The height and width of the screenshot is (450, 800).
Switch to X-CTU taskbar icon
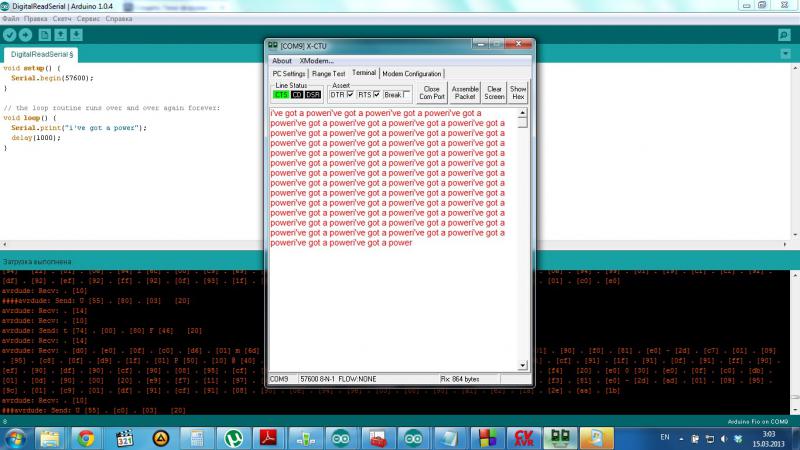(x=560, y=438)
